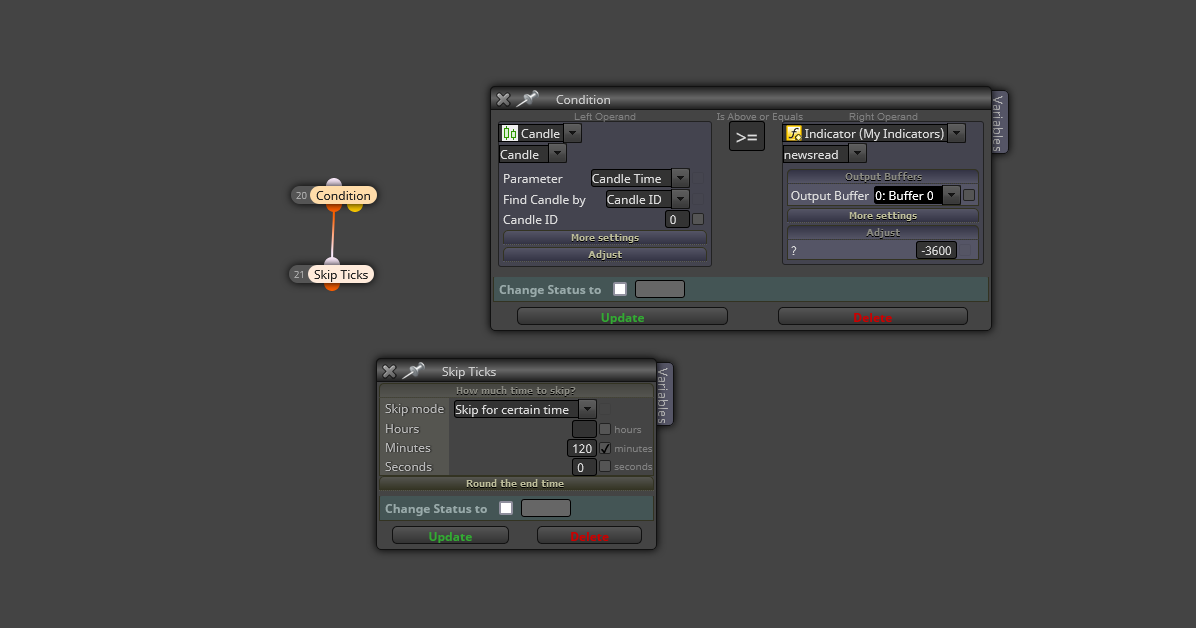Click the >= operator button
Image resolution: width=1196 pixels, height=628 pixels.
click(747, 137)
